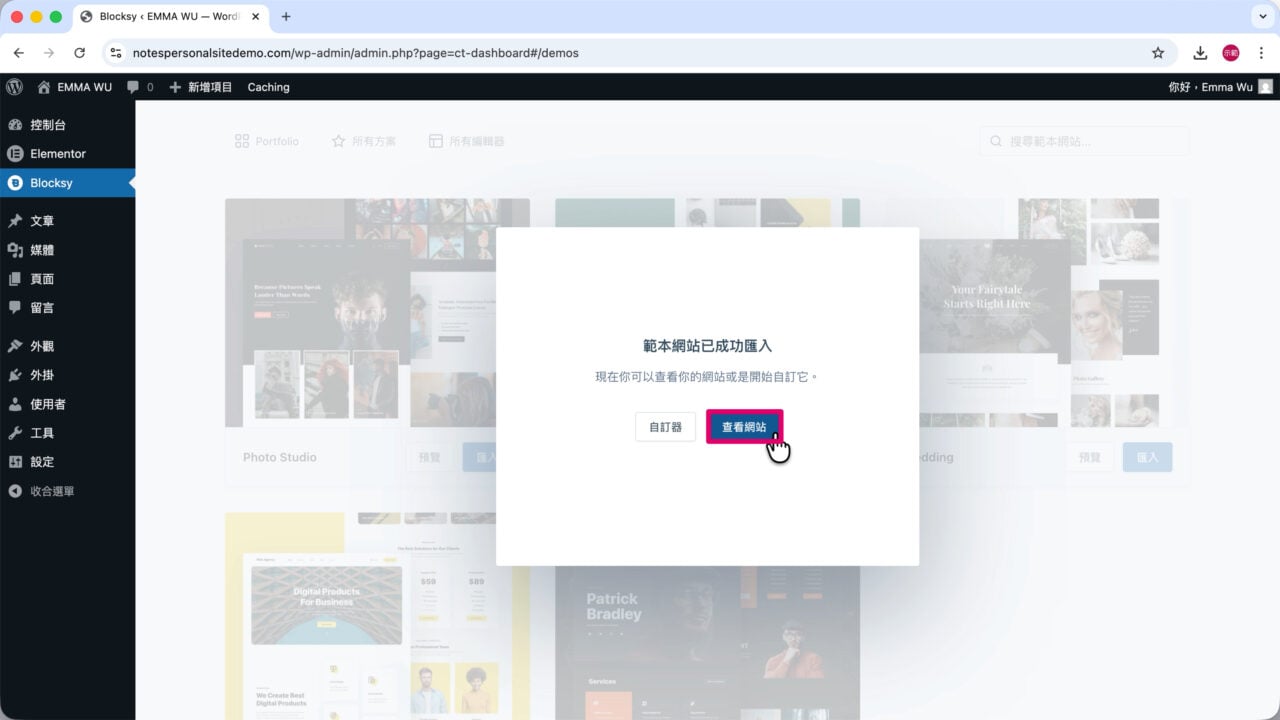Open 頁面 pages menu
This screenshot has width=1280, height=720.
(67, 279)
